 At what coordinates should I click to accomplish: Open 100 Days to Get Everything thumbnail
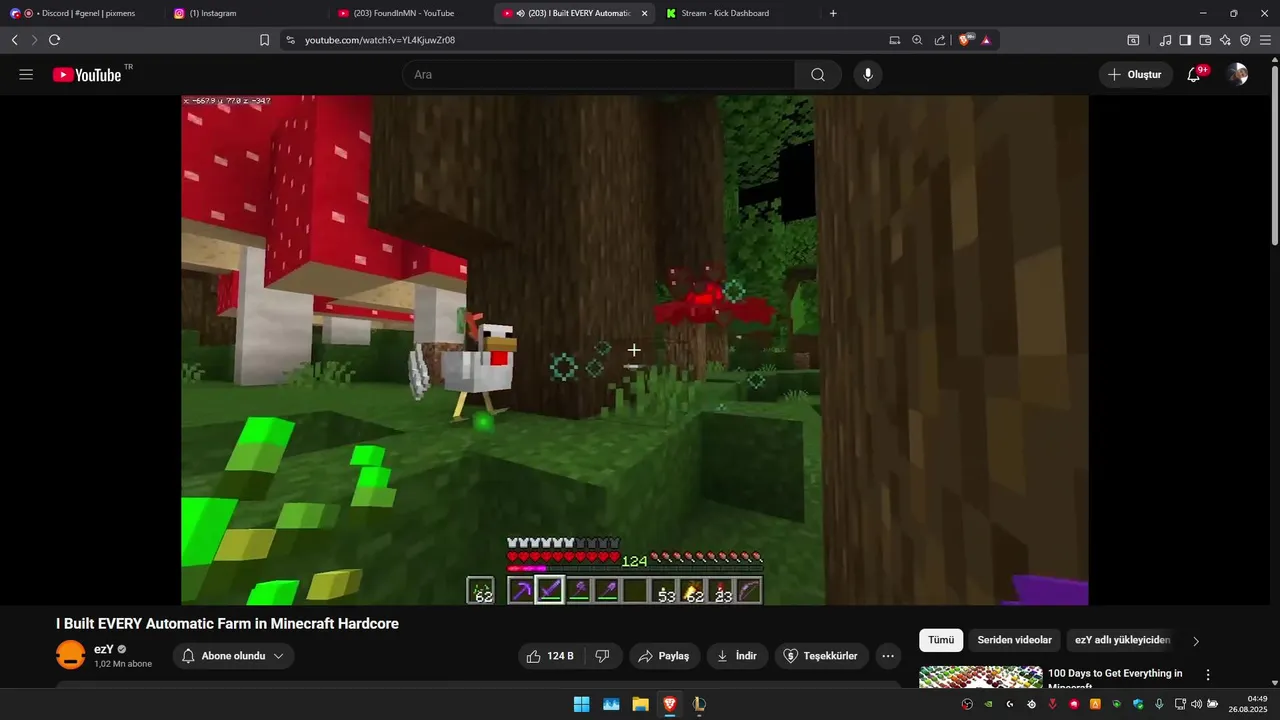point(980,677)
